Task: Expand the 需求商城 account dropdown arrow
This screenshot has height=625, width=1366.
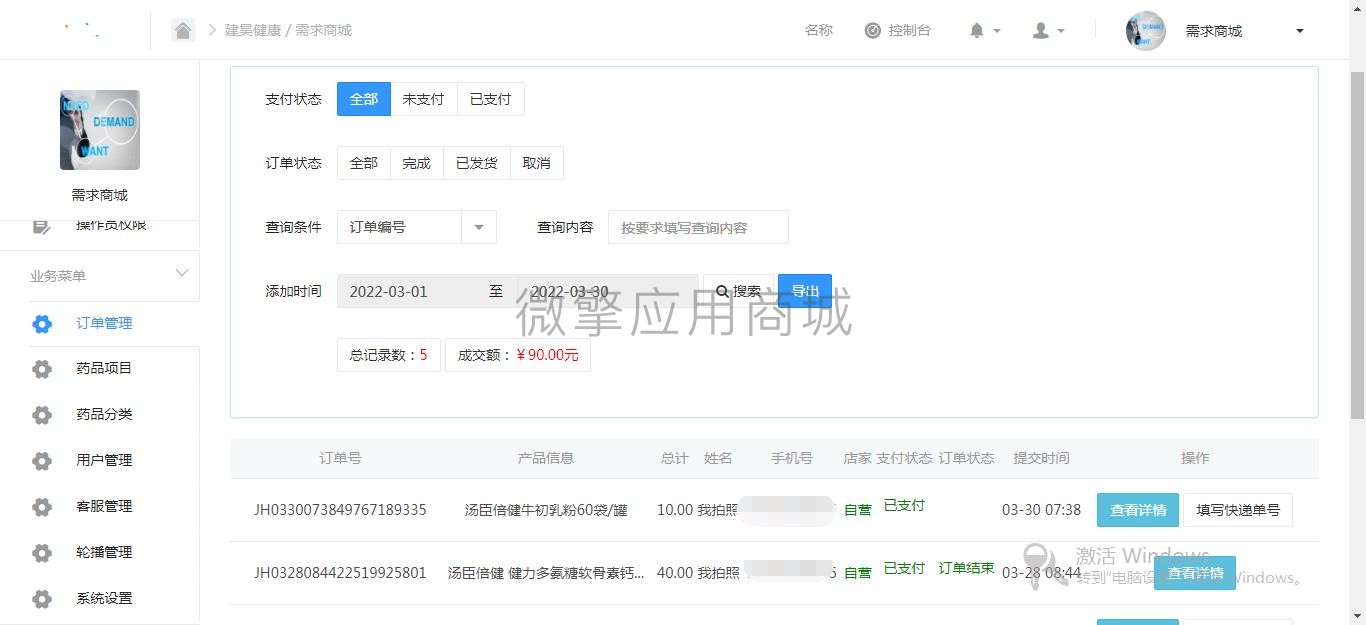Action: [1300, 31]
